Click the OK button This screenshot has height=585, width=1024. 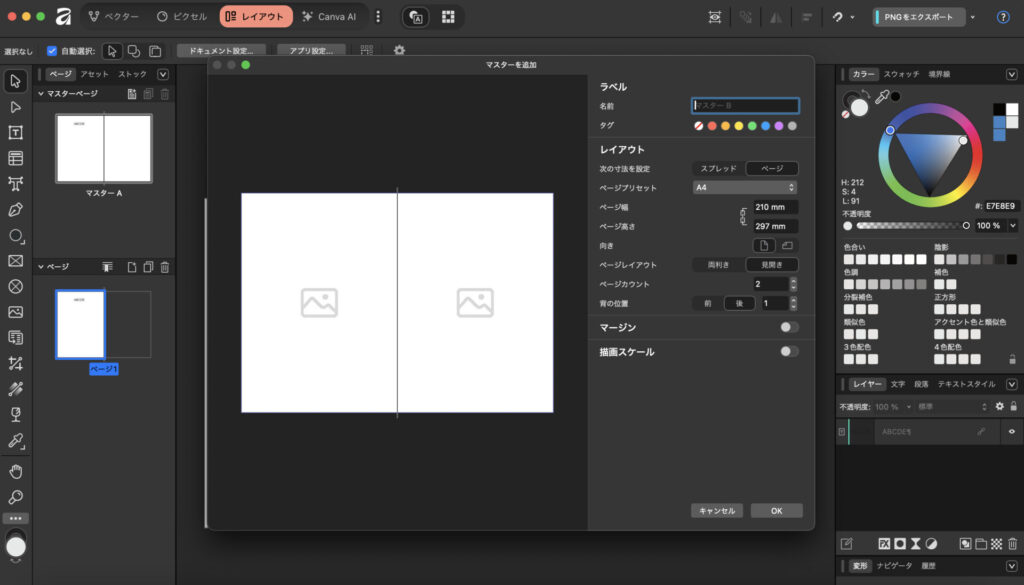(776, 510)
